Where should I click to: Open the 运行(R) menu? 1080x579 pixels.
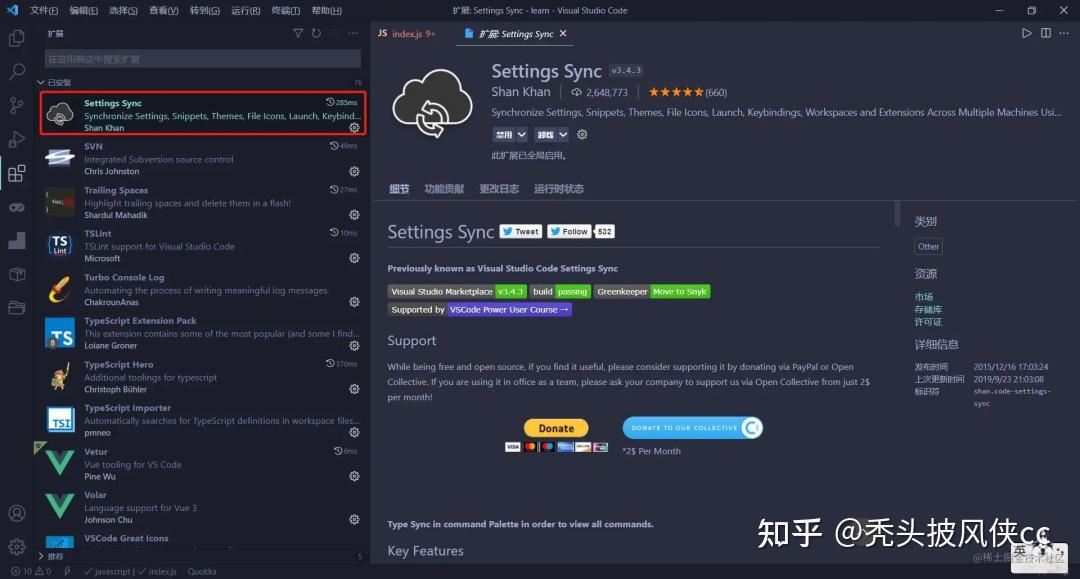point(245,10)
